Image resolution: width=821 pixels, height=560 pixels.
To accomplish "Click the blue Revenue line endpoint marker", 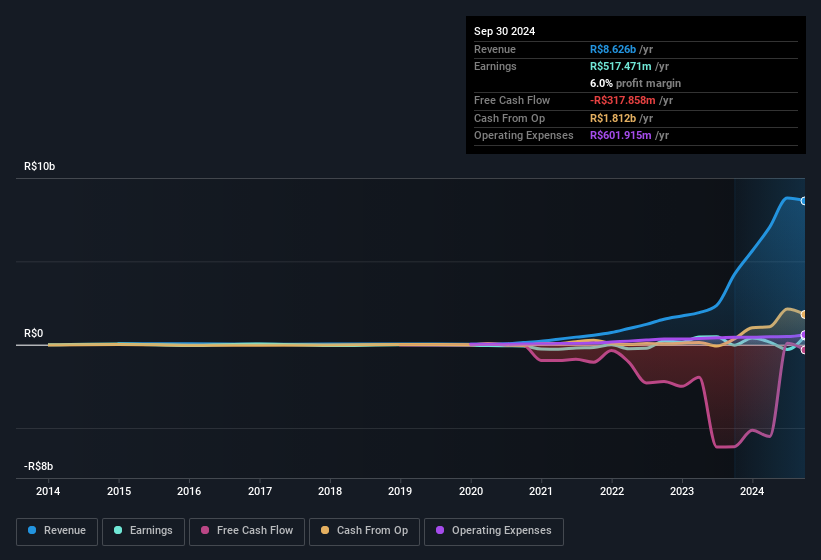I will click(x=803, y=201).
